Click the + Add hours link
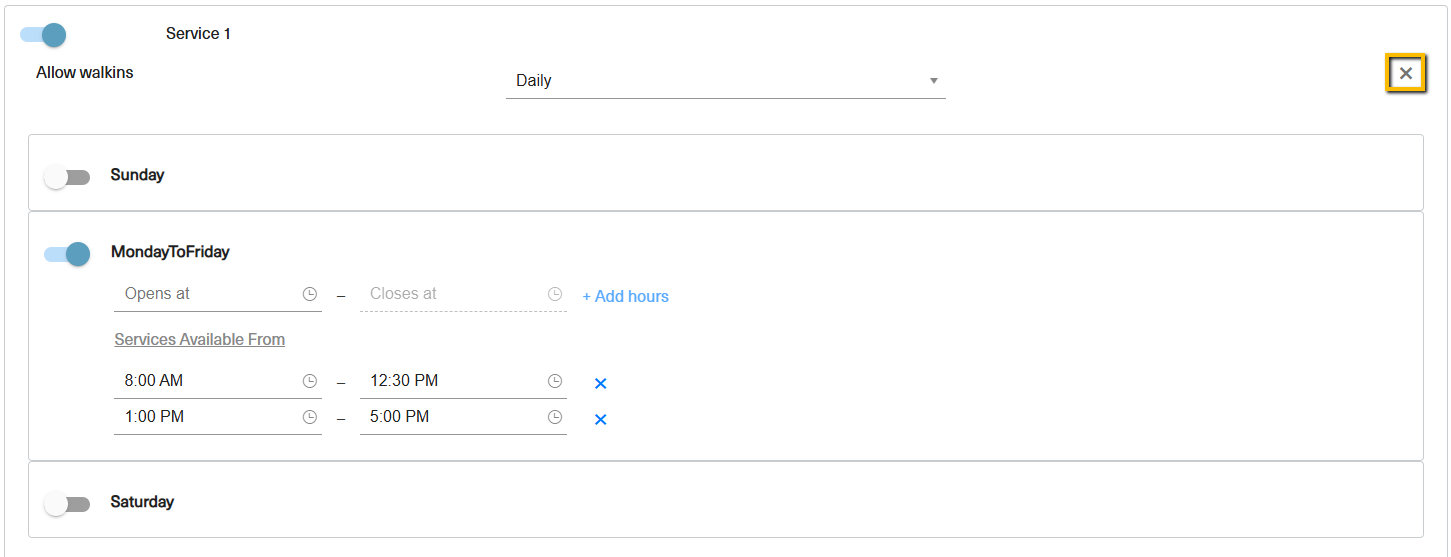The image size is (1451, 557). click(626, 296)
